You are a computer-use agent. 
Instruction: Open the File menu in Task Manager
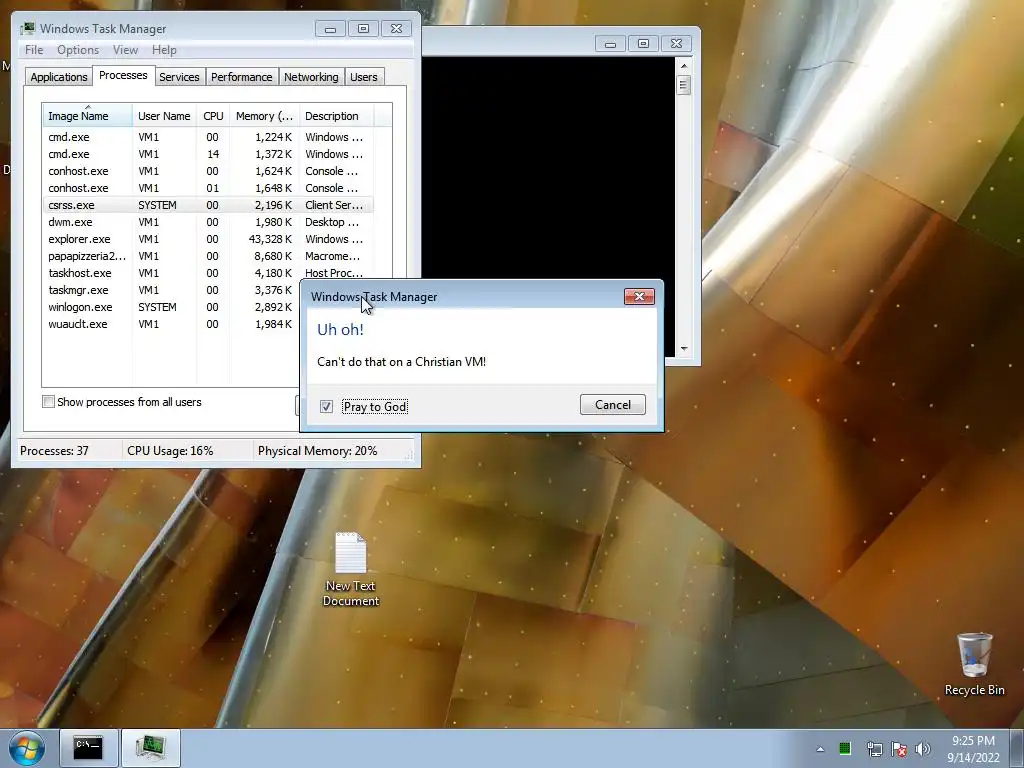34,50
